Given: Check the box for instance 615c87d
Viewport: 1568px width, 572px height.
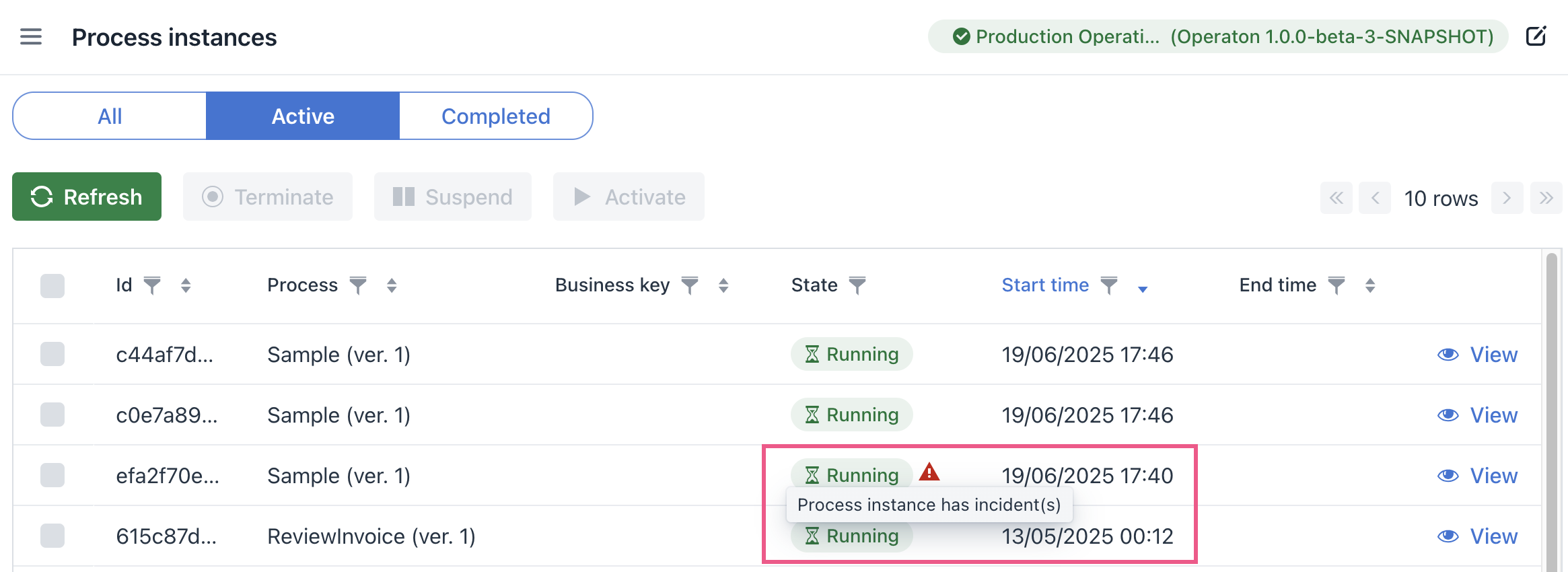Looking at the screenshot, I should pos(52,536).
